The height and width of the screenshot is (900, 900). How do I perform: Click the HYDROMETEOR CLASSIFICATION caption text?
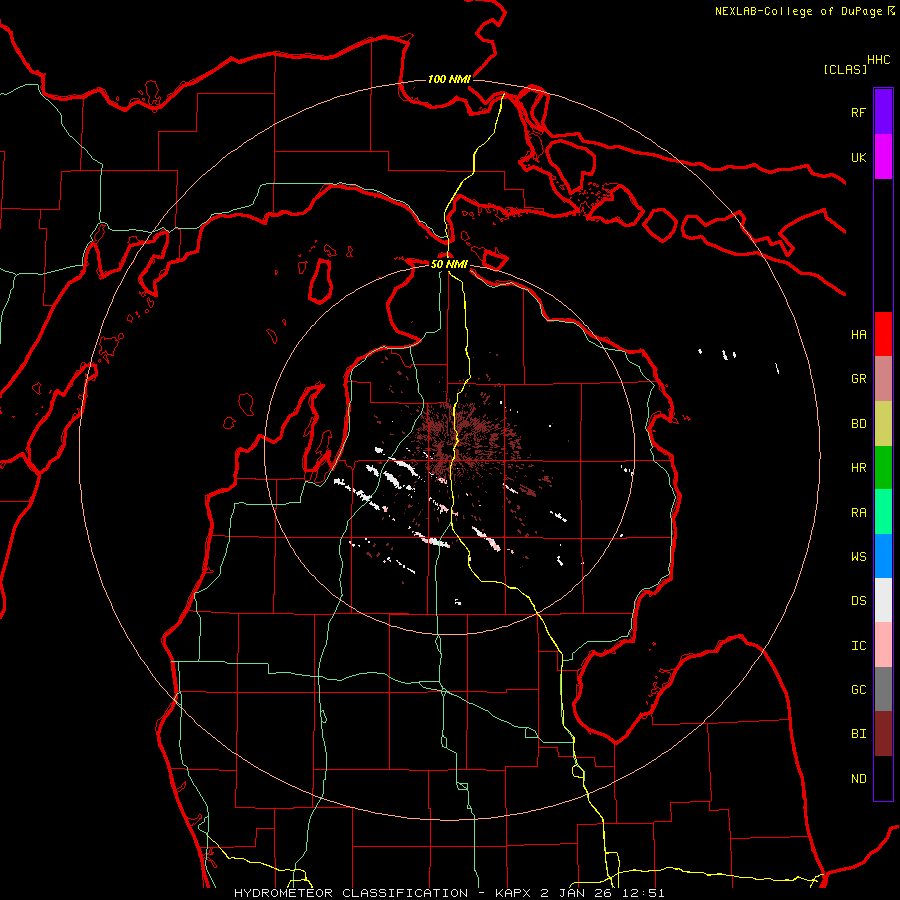pyautogui.click(x=351, y=893)
